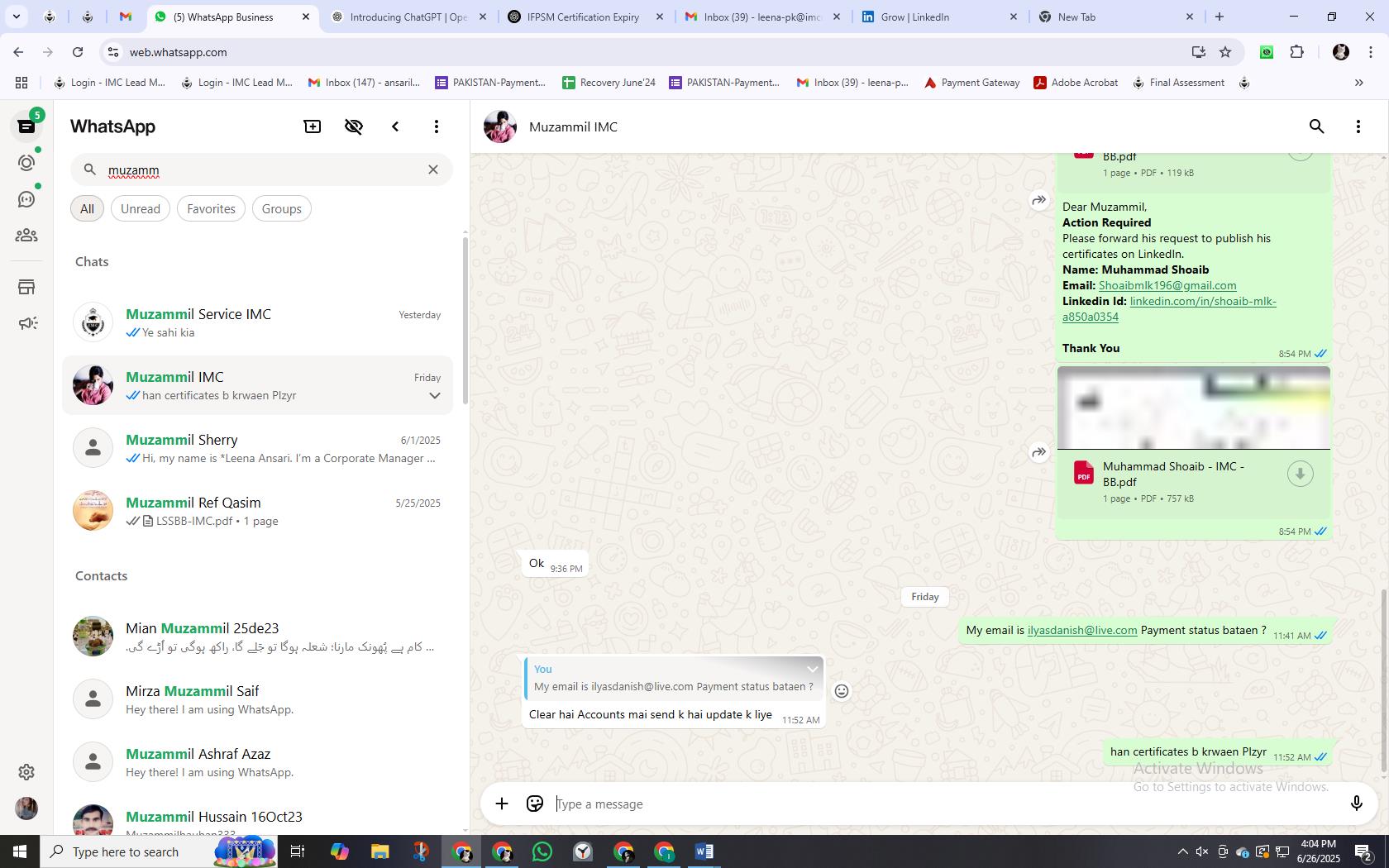Open the Adobe Acrobat bookmark
1389x868 pixels.
(1076, 83)
